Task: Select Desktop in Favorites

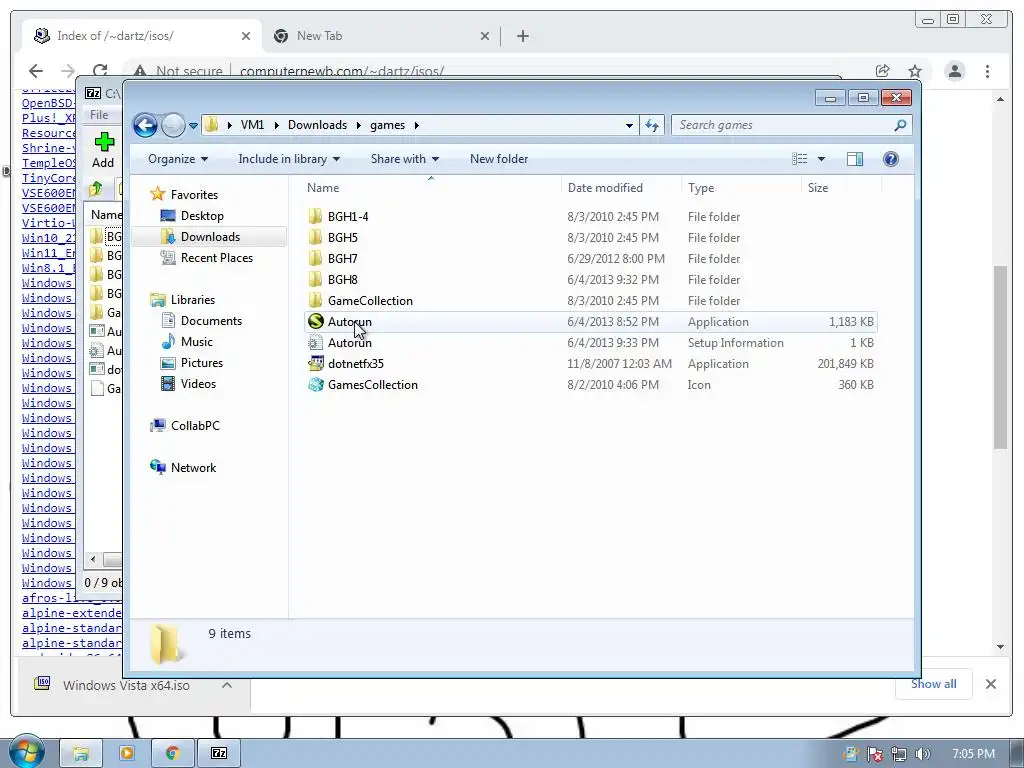Action: [202, 216]
